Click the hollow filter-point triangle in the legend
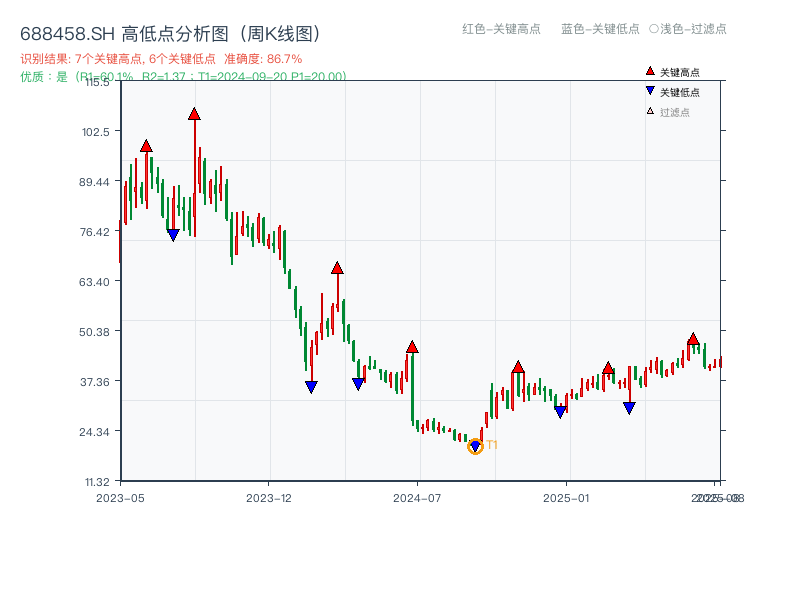Viewport: 800px width, 600px height. (650, 111)
